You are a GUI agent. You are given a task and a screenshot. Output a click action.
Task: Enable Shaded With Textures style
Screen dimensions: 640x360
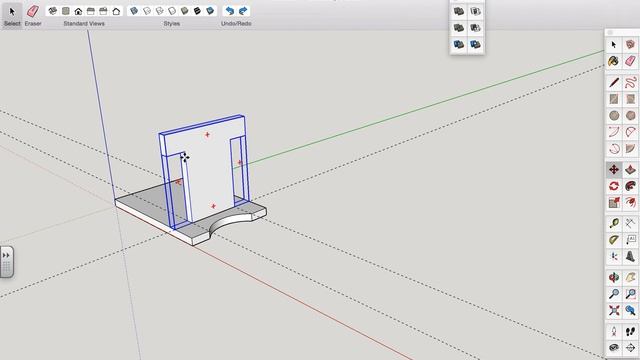tap(197, 11)
